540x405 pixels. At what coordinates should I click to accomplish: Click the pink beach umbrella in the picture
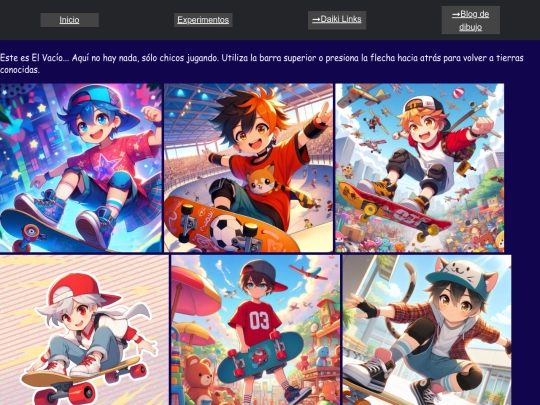point(195,291)
